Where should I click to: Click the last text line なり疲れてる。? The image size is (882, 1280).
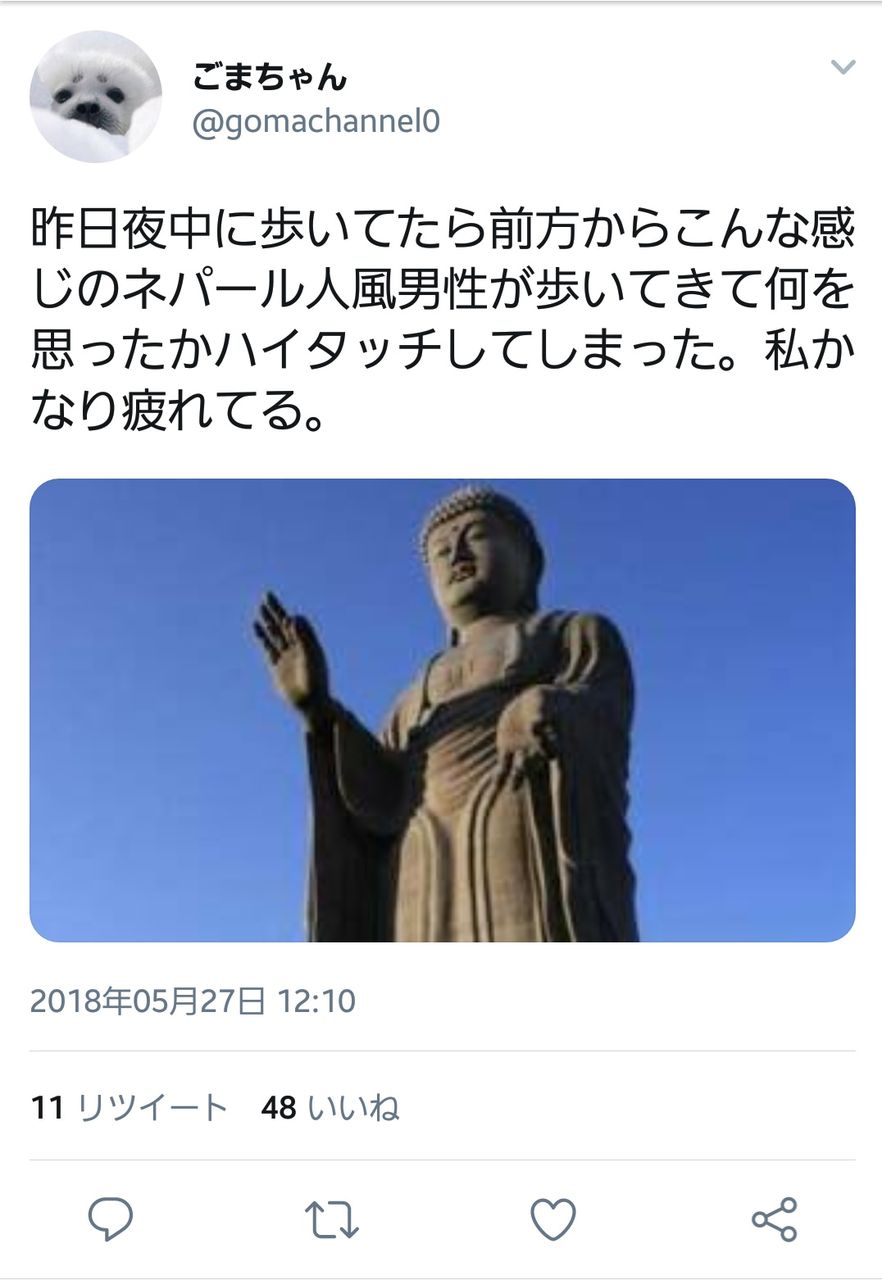pos(178,407)
